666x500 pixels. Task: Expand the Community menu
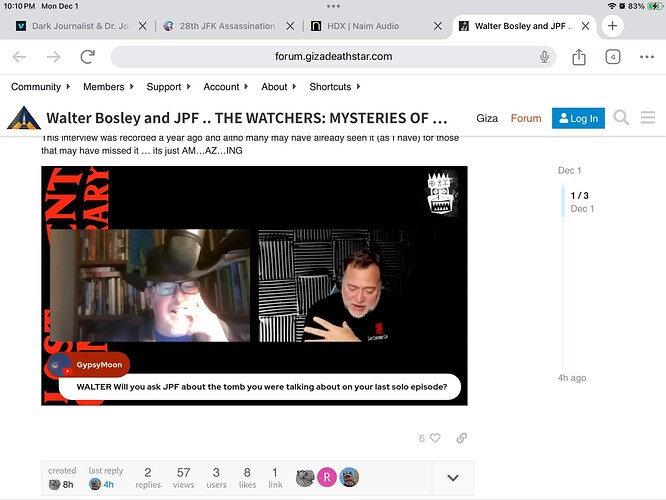point(39,87)
